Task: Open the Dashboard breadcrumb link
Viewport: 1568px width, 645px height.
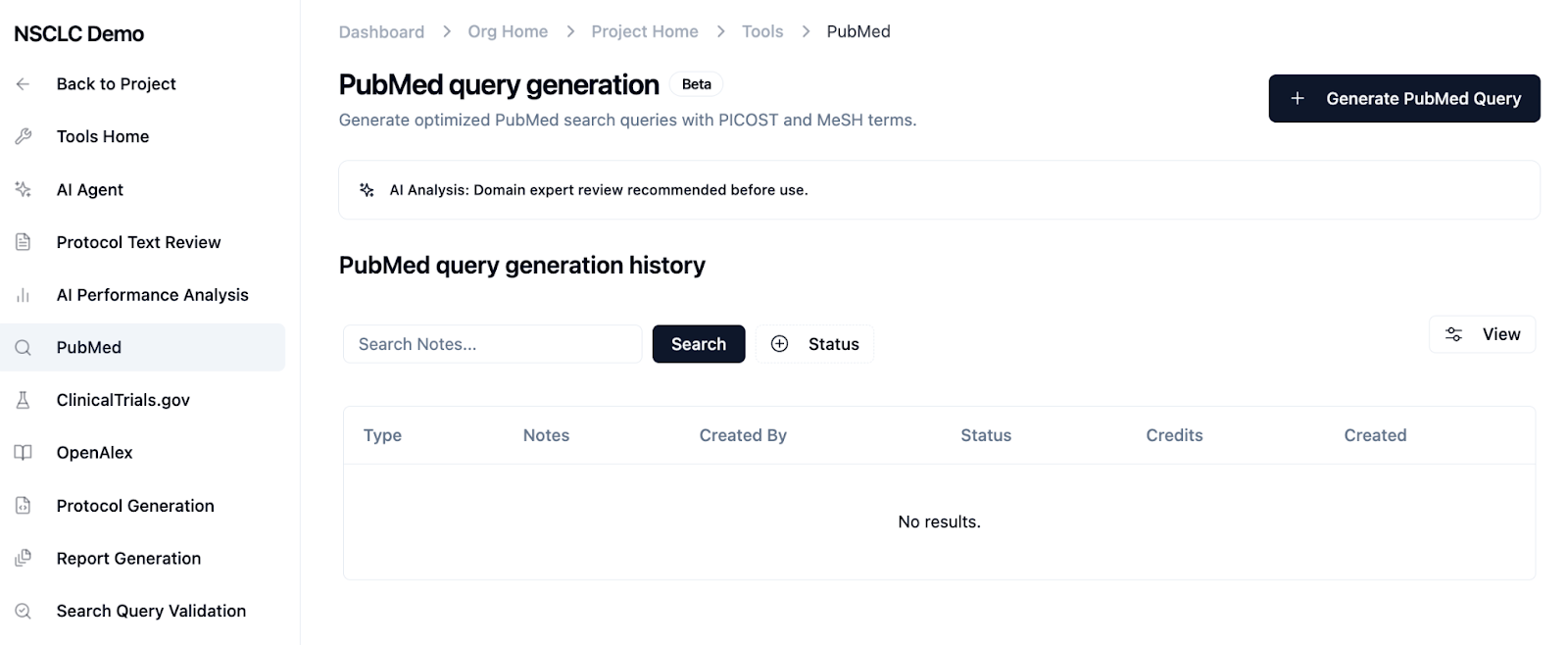Action: click(381, 31)
